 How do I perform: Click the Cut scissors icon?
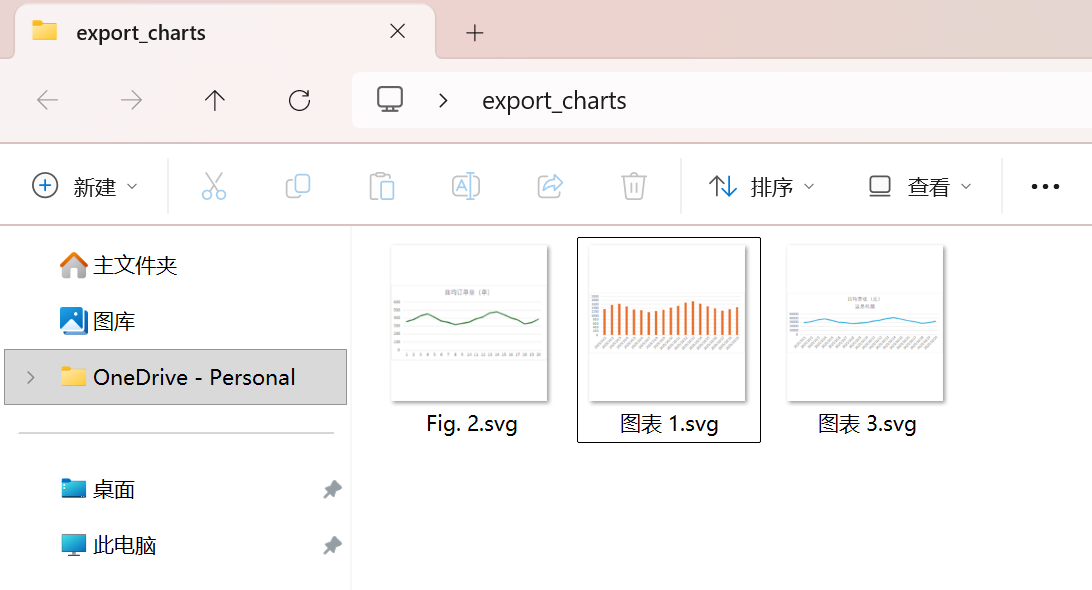click(214, 186)
